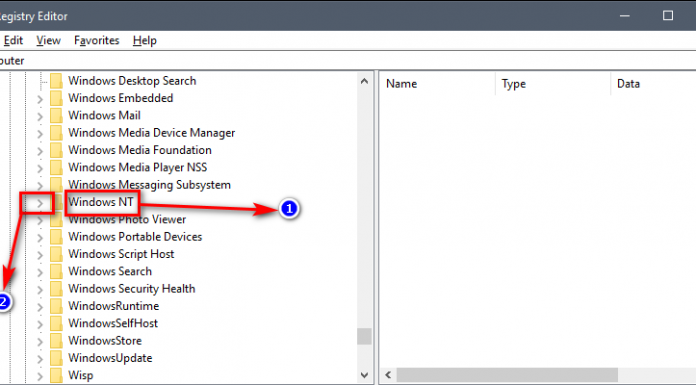Select the Windows Media Player NSS label
The height and width of the screenshot is (385, 696).
point(138,167)
